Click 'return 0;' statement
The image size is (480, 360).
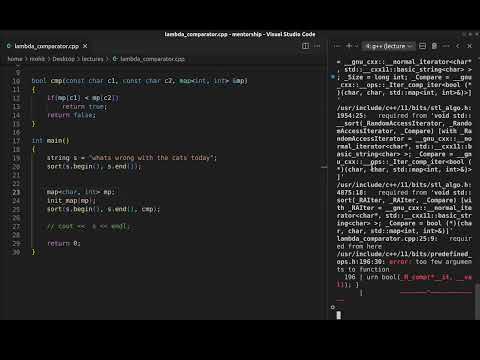[64, 244]
